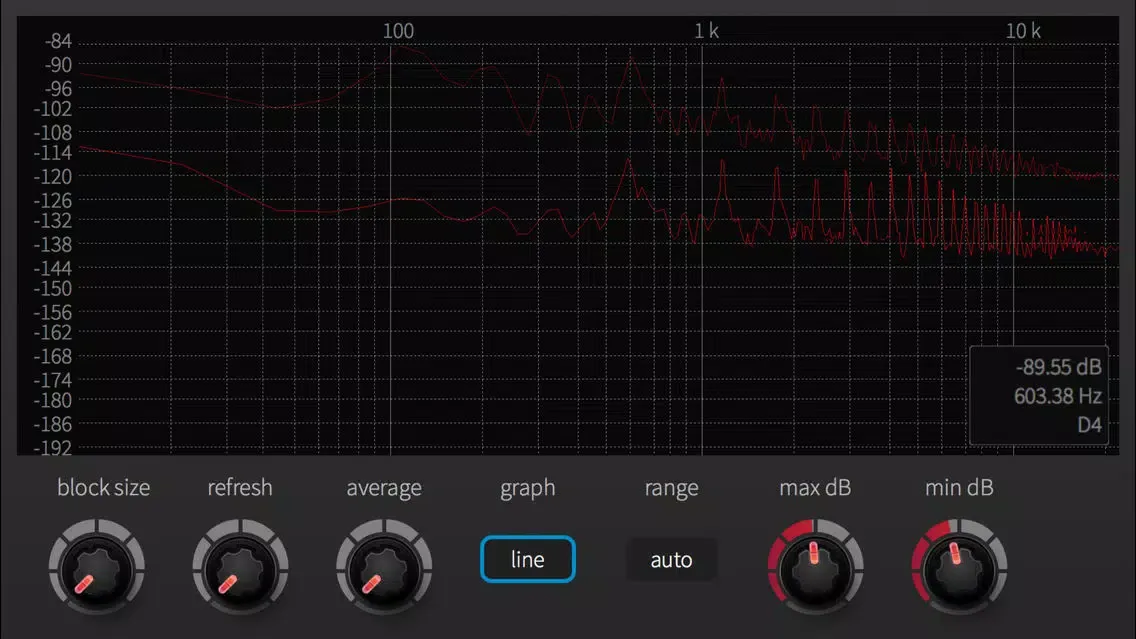
Task: Click the average label
Action: pyautogui.click(x=384, y=488)
